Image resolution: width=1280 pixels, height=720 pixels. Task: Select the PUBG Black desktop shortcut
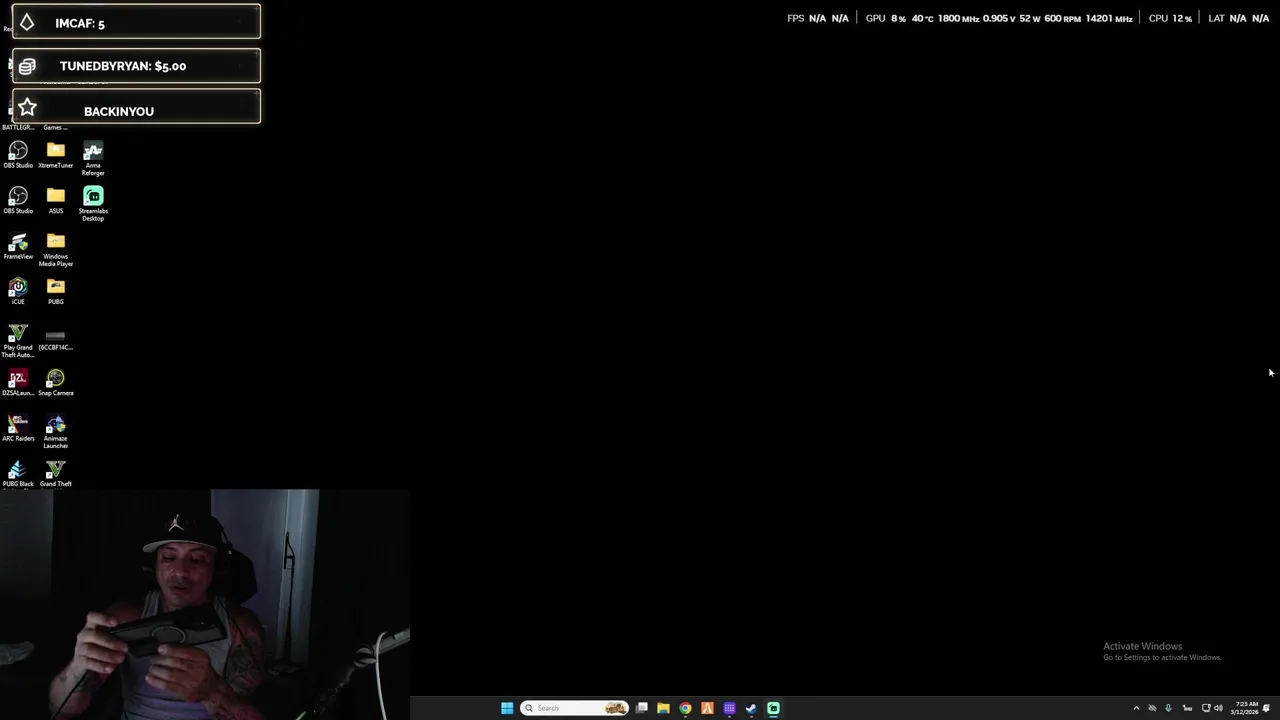coord(18,474)
